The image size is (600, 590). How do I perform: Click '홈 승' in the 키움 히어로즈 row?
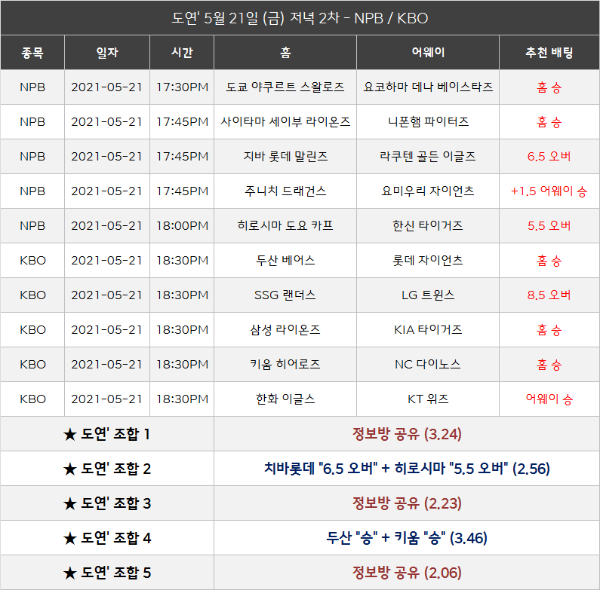(x=549, y=365)
